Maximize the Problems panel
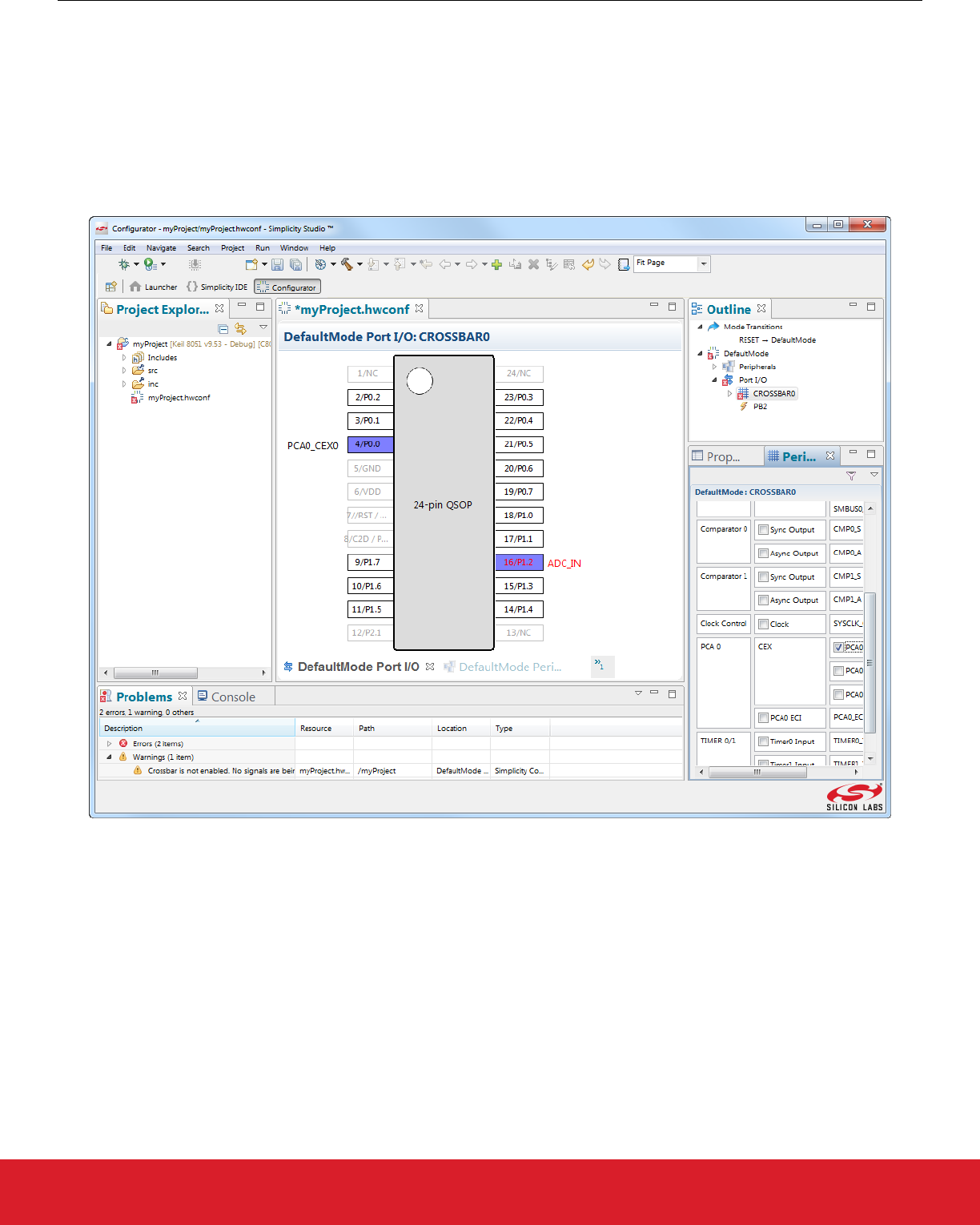The image size is (980, 1225). click(672, 693)
